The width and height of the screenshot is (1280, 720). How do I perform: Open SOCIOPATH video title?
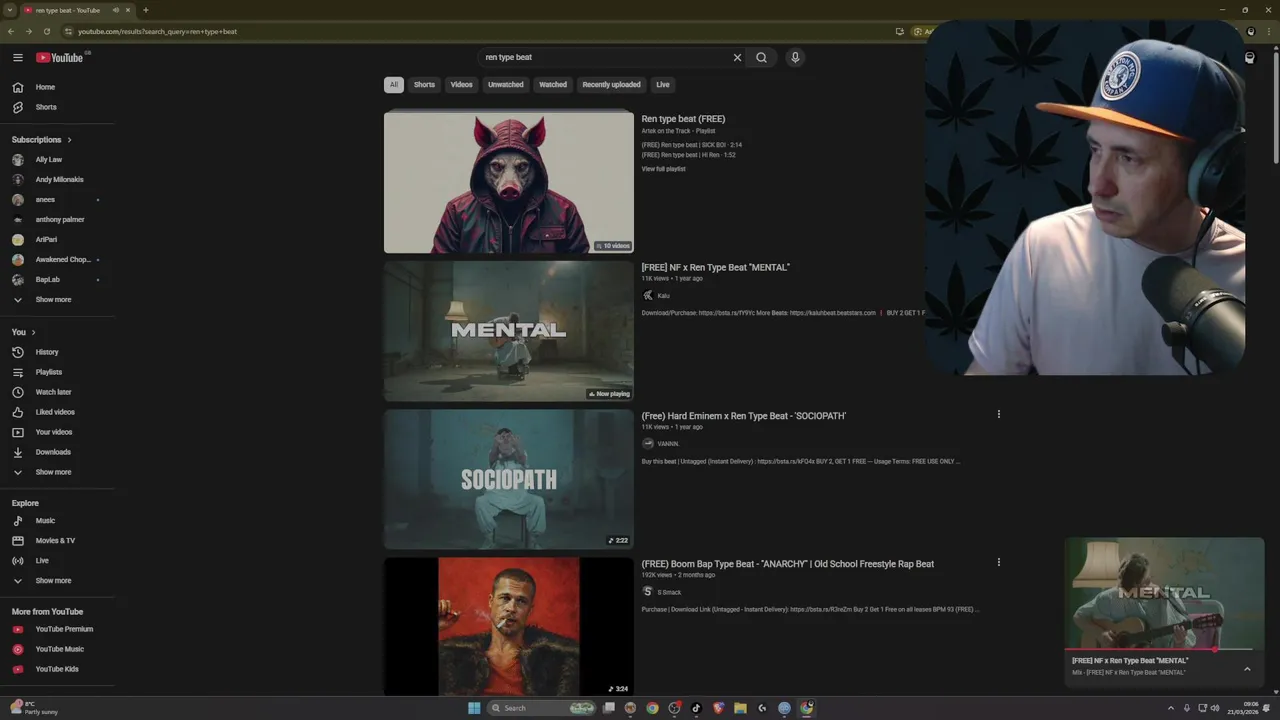point(743,416)
